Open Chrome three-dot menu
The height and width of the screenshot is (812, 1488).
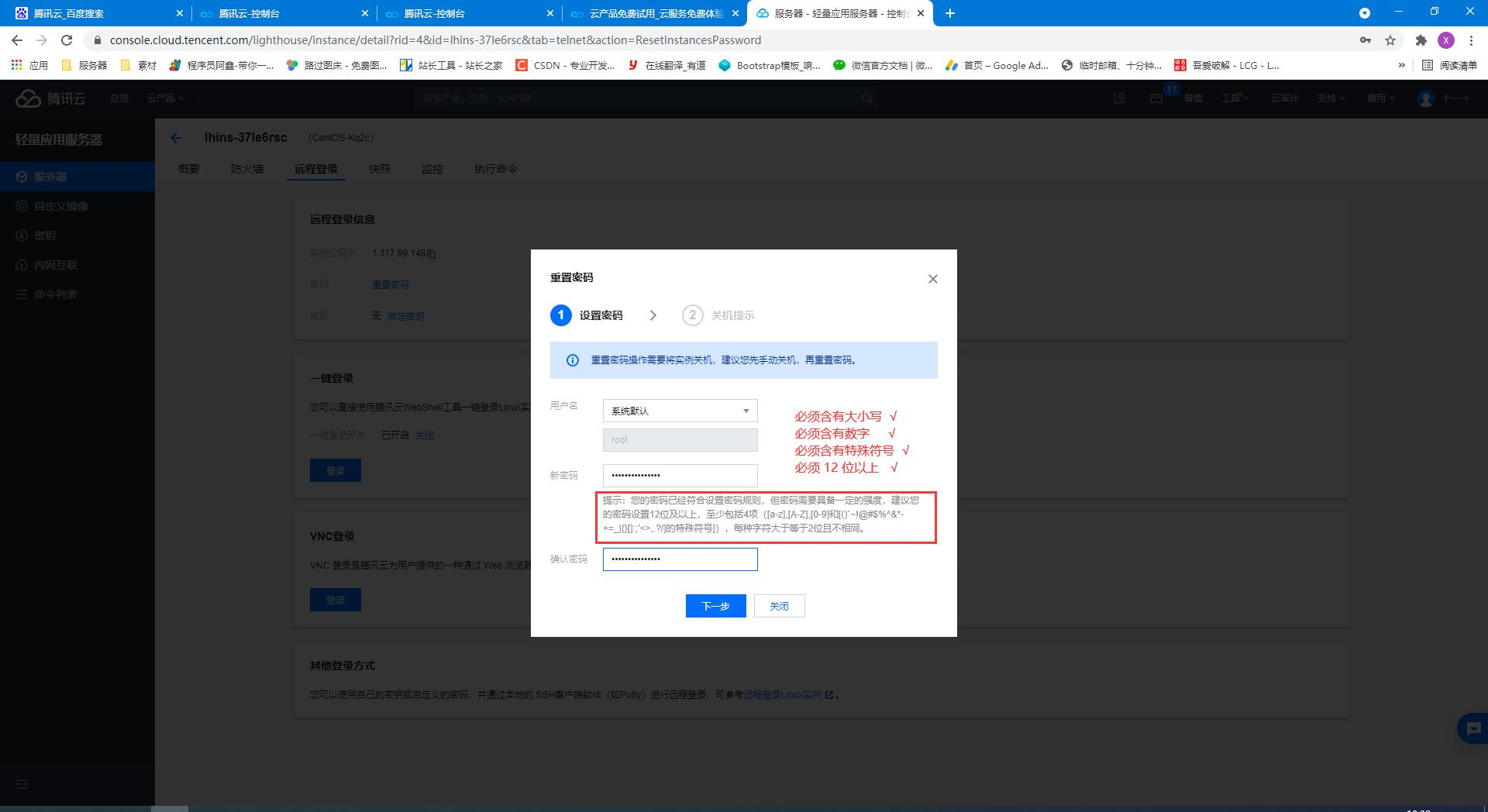1471,40
